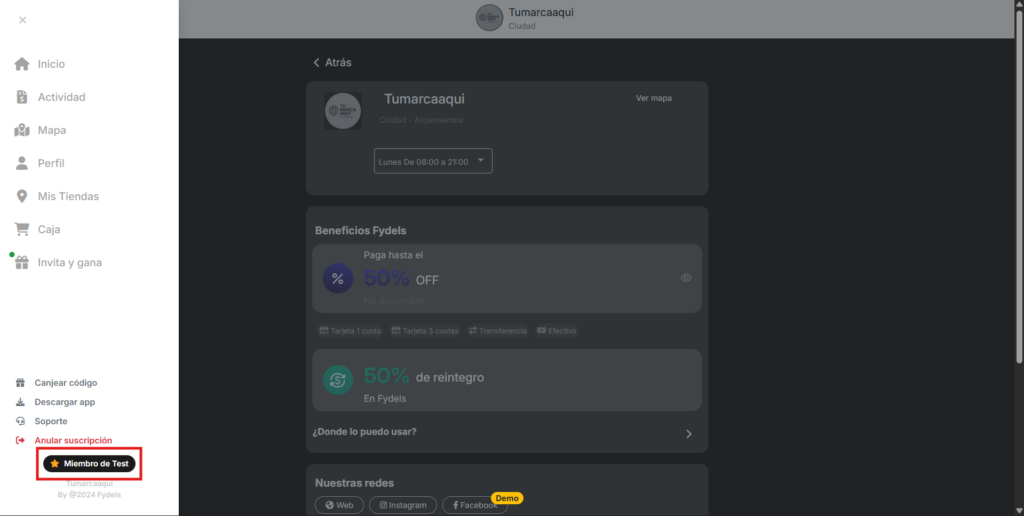
Task: Click the percent discount icon
Action: (x=338, y=278)
